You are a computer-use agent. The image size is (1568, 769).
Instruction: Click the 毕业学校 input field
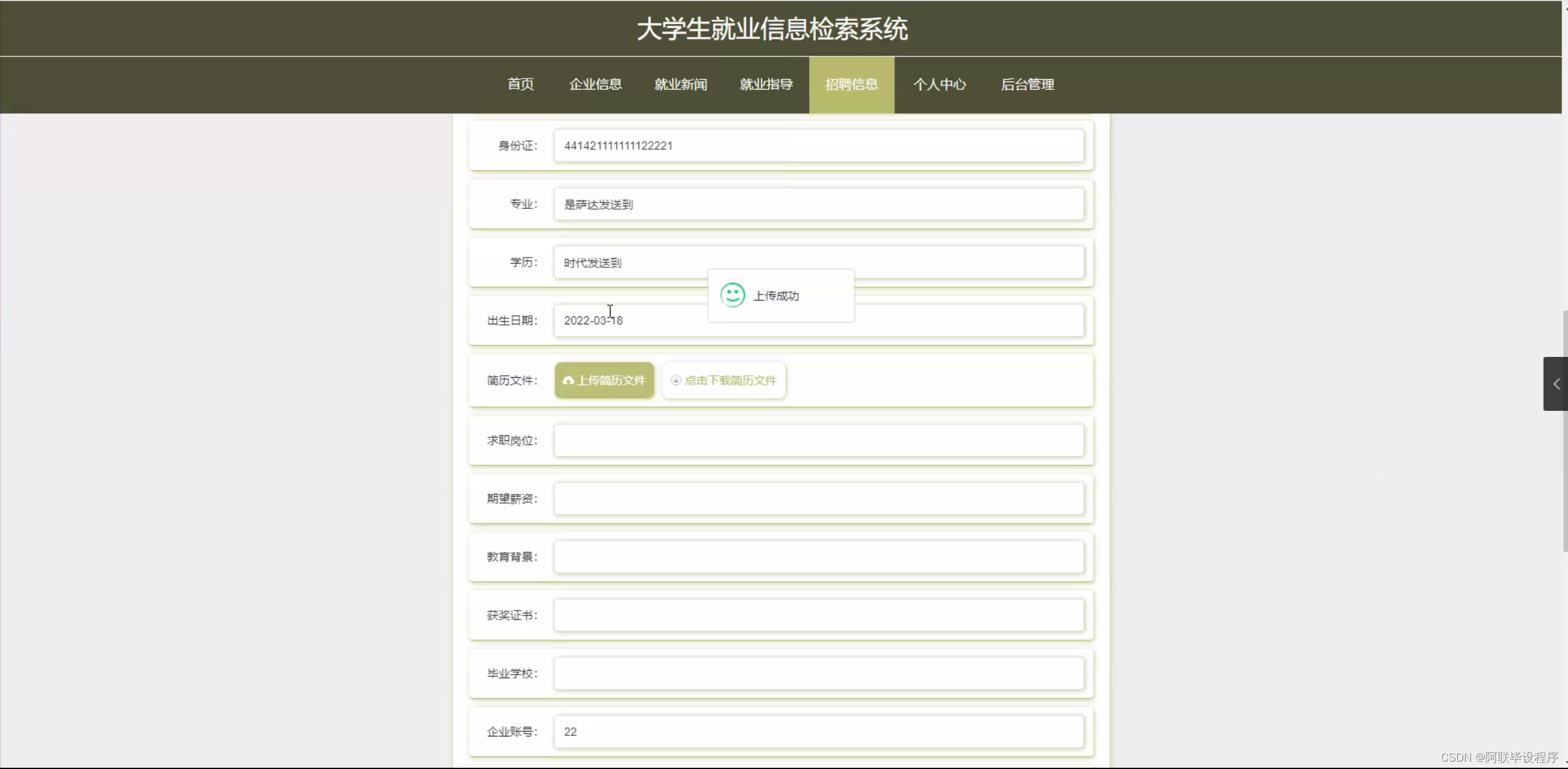click(818, 673)
